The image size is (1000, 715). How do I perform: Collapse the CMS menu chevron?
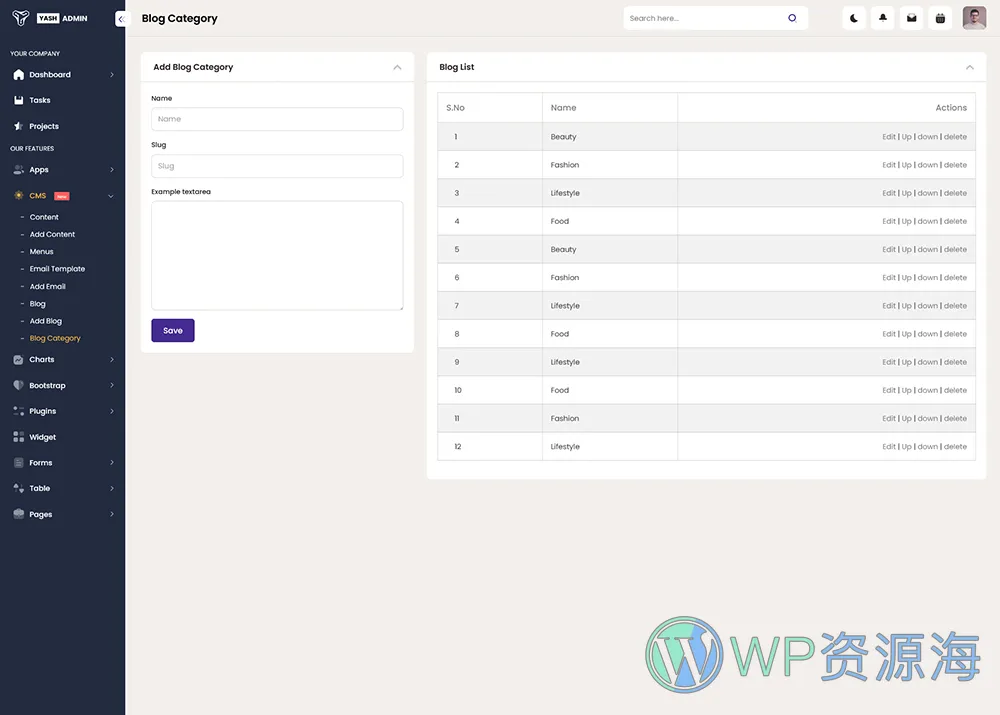coord(111,196)
